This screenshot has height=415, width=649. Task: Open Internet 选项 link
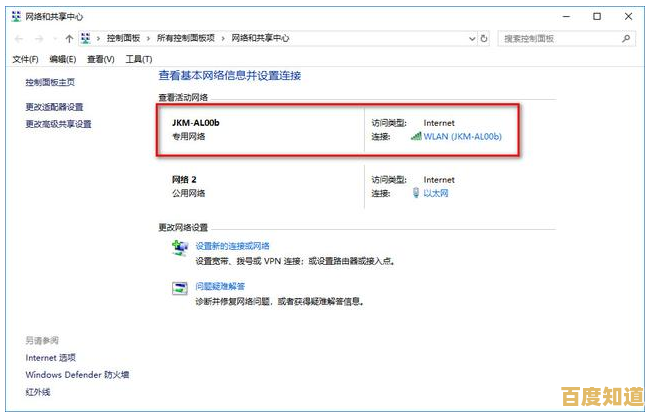[x=50, y=357]
